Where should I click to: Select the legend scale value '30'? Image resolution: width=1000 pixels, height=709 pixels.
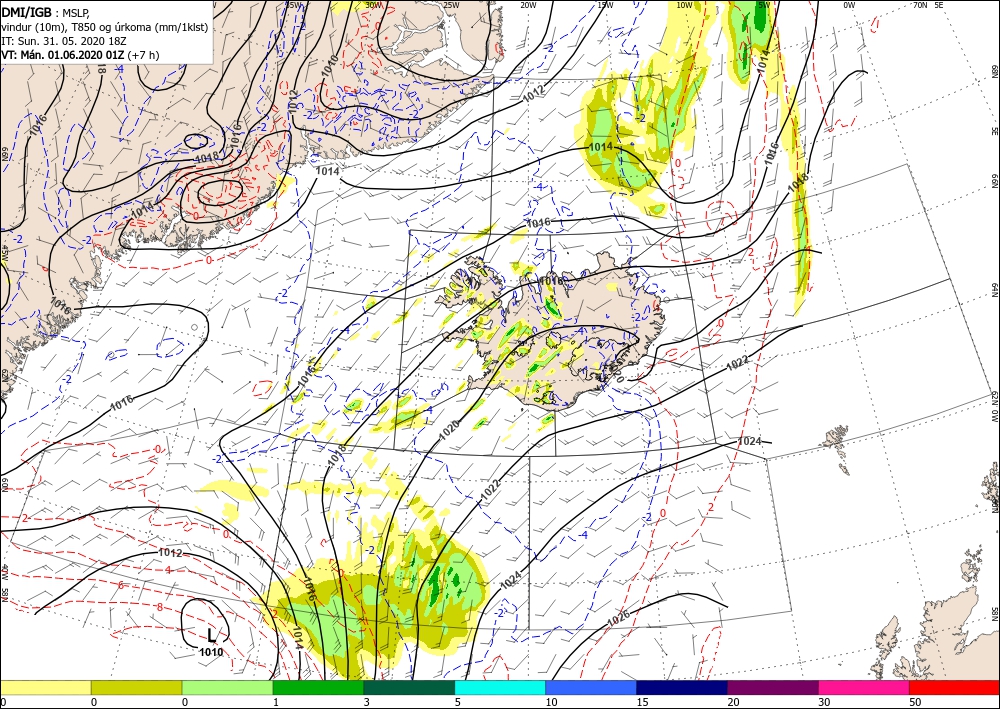pyautogui.click(x=824, y=702)
